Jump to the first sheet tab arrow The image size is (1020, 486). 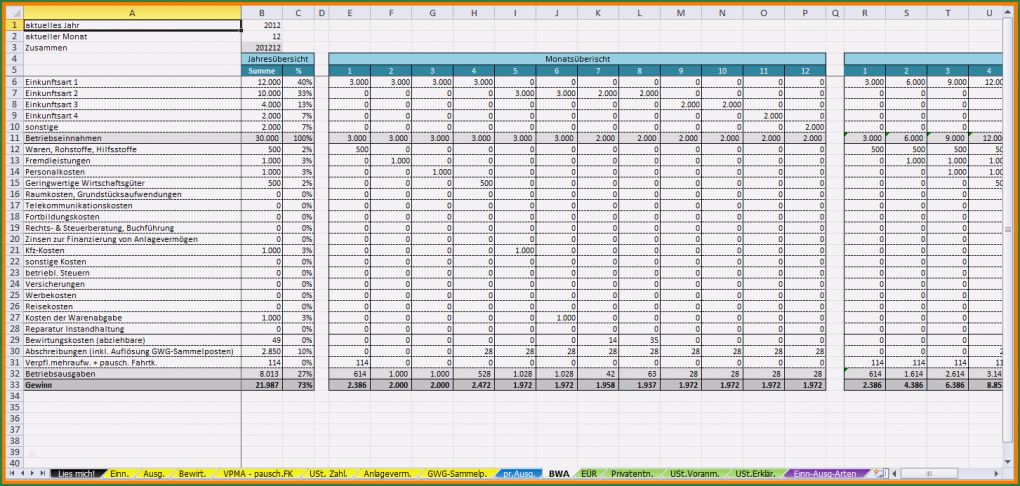click(x=12, y=473)
